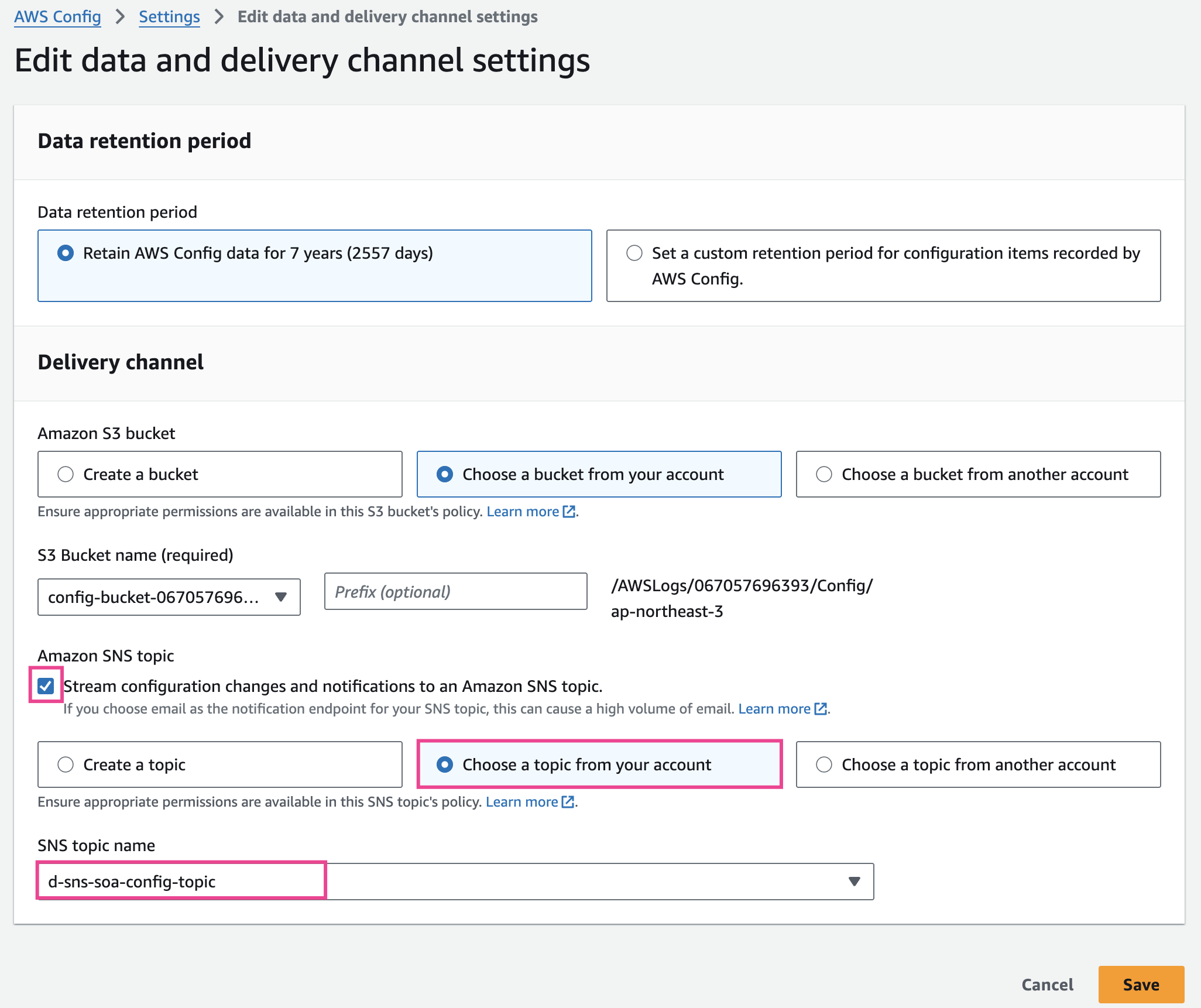Expand the SNS topic name dropdown arrow
Screen dimensions: 1201x1008
854,882
